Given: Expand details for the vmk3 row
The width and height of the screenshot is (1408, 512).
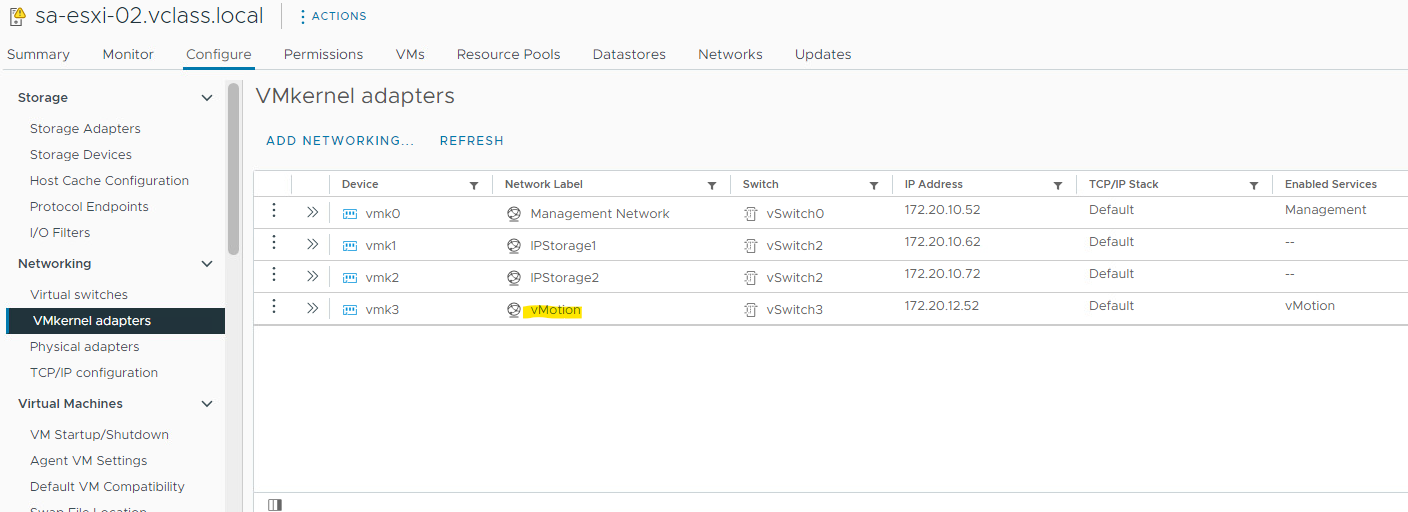Looking at the screenshot, I should click(x=312, y=308).
